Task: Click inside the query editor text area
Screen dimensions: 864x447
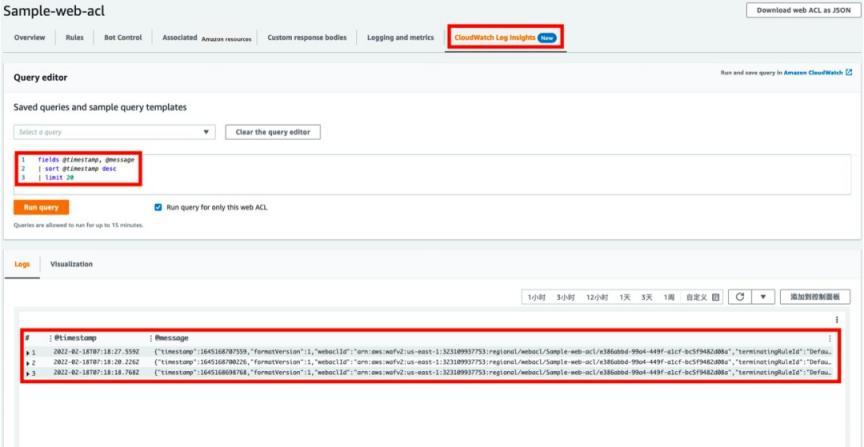Action: coord(432,174)
